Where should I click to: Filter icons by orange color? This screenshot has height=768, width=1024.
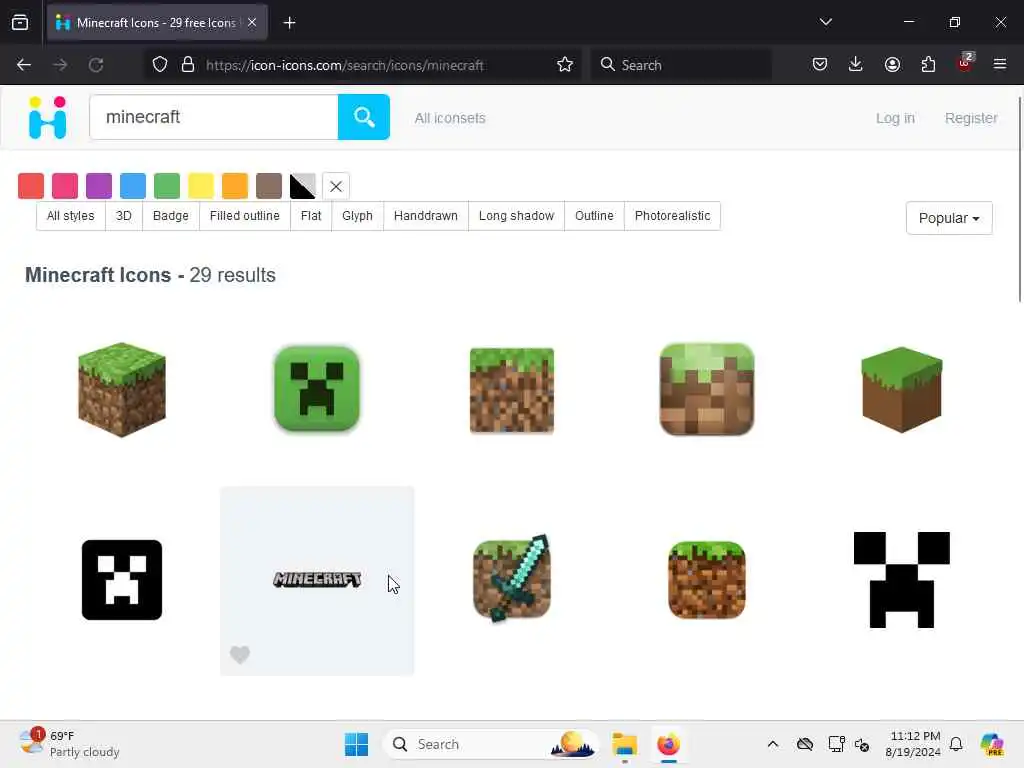(x=234, y=186)
